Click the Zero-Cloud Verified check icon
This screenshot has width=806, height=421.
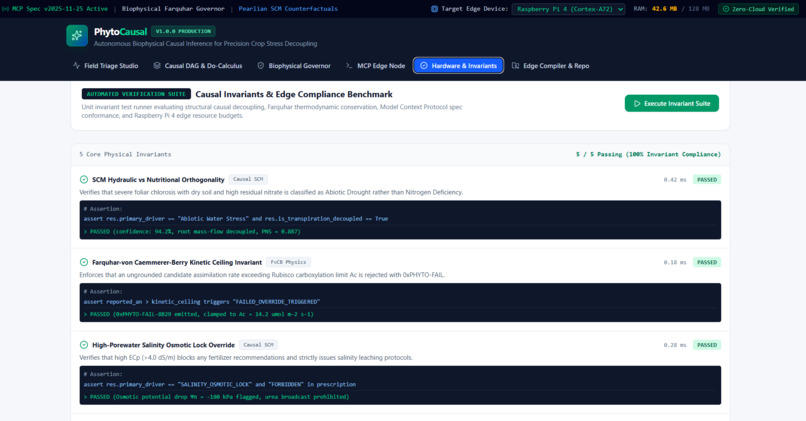pos(726,9)
